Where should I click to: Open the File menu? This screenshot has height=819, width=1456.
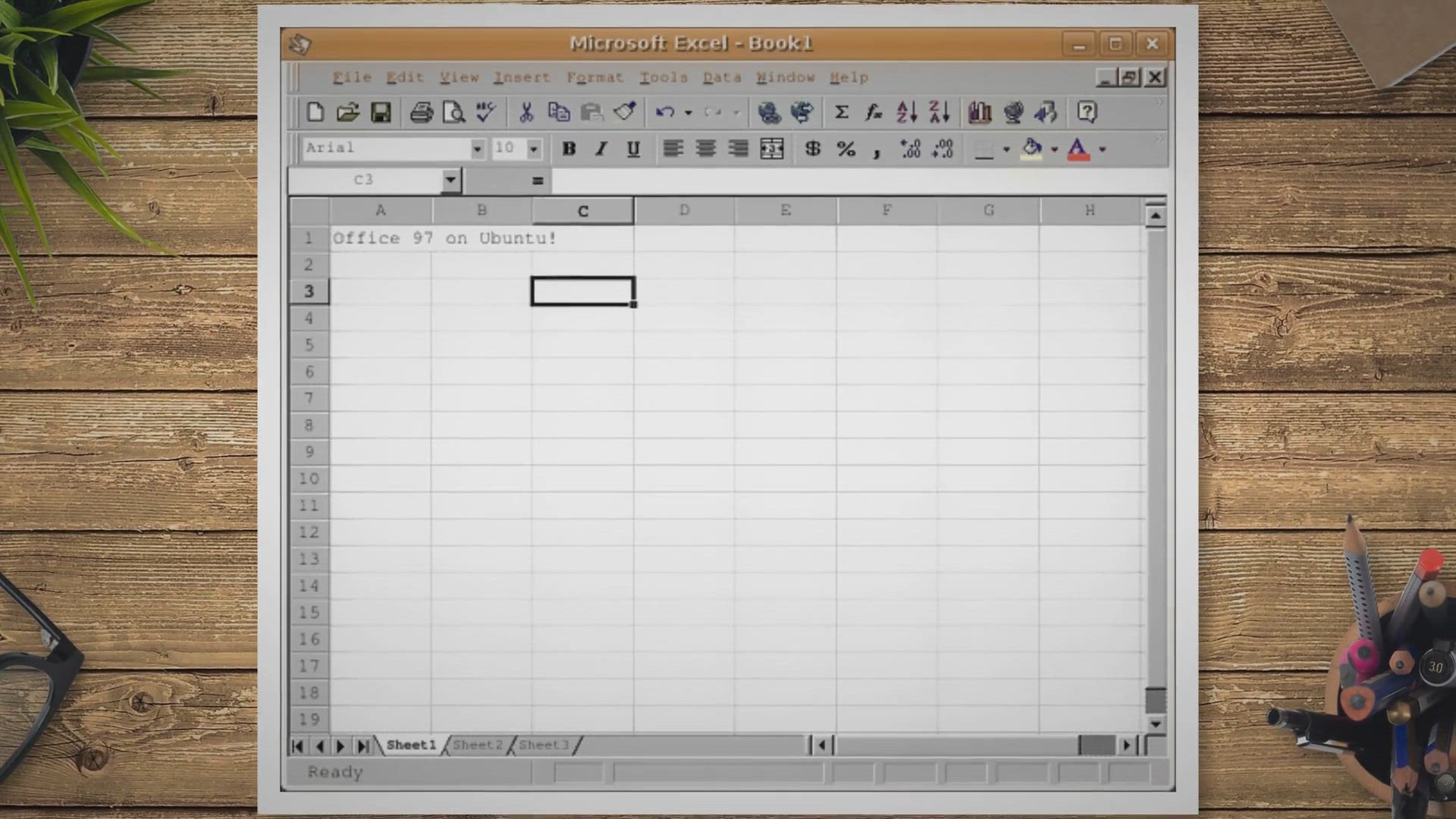tap(352, 77)
